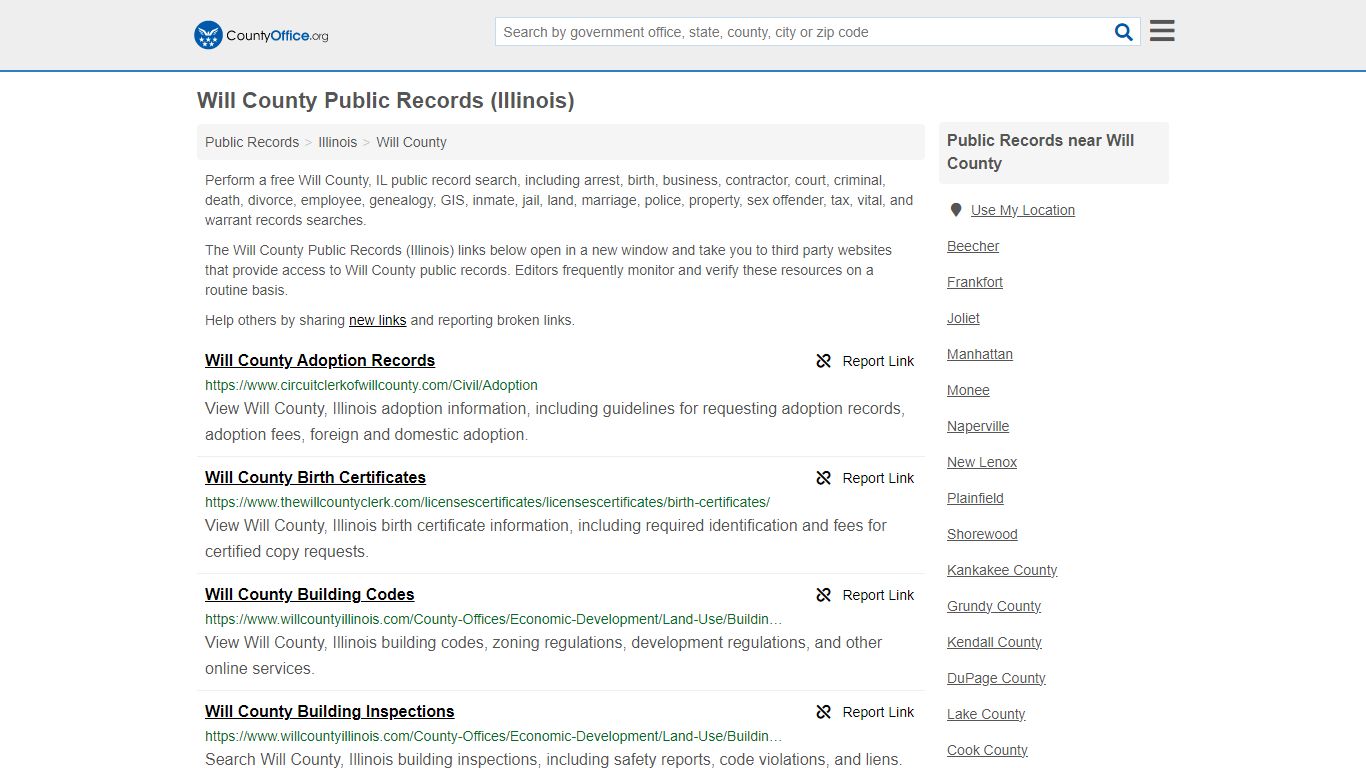This screenshot has width=1366, height=768.
Task: Click the building inspections description text
Action: pos(553,759)
